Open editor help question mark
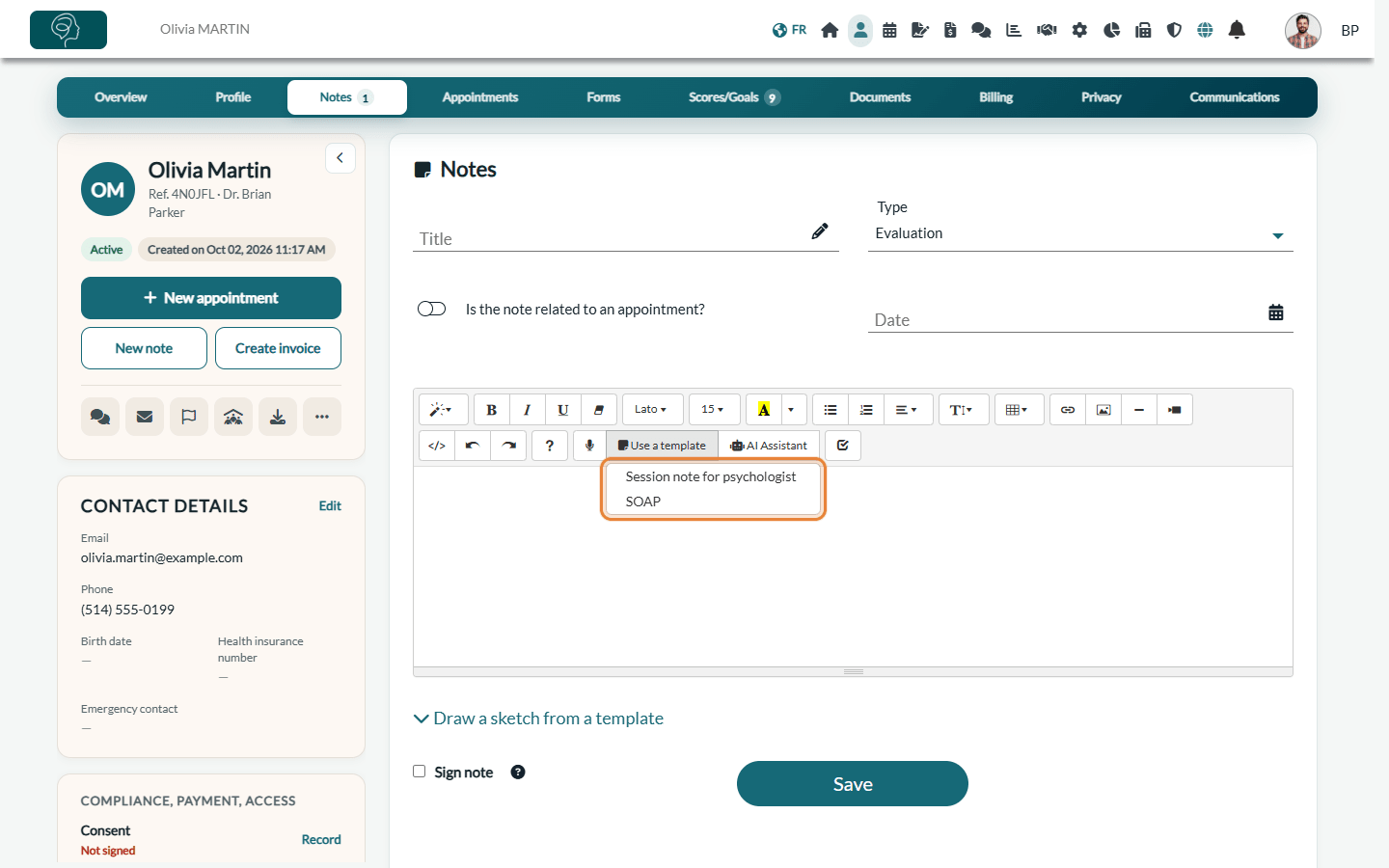 (550, 446)
